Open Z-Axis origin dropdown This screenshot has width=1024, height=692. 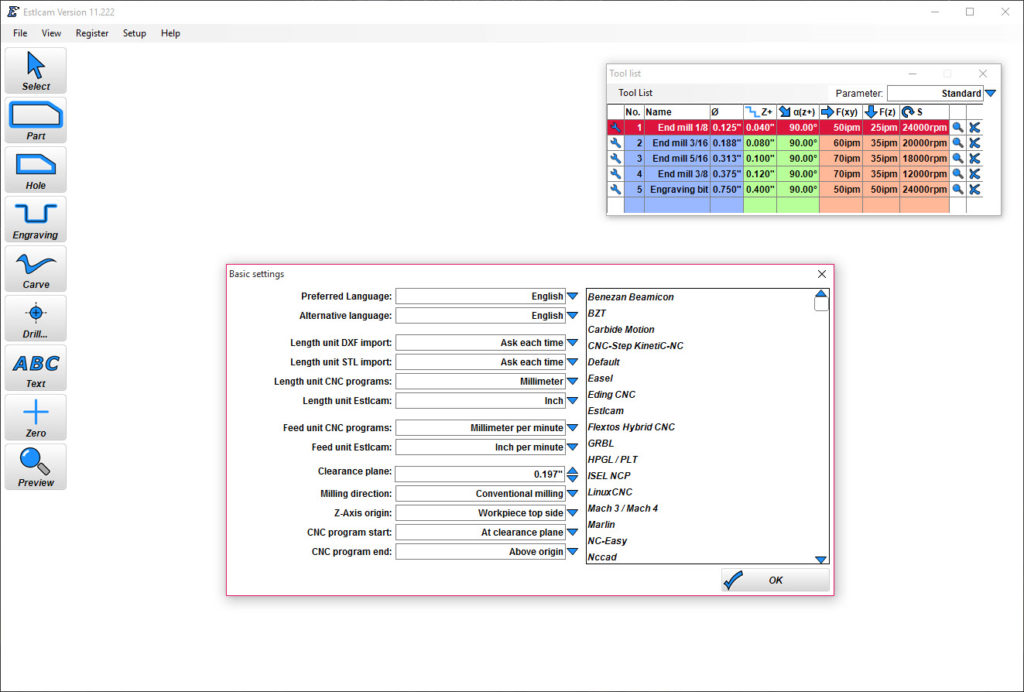point(573,513)
